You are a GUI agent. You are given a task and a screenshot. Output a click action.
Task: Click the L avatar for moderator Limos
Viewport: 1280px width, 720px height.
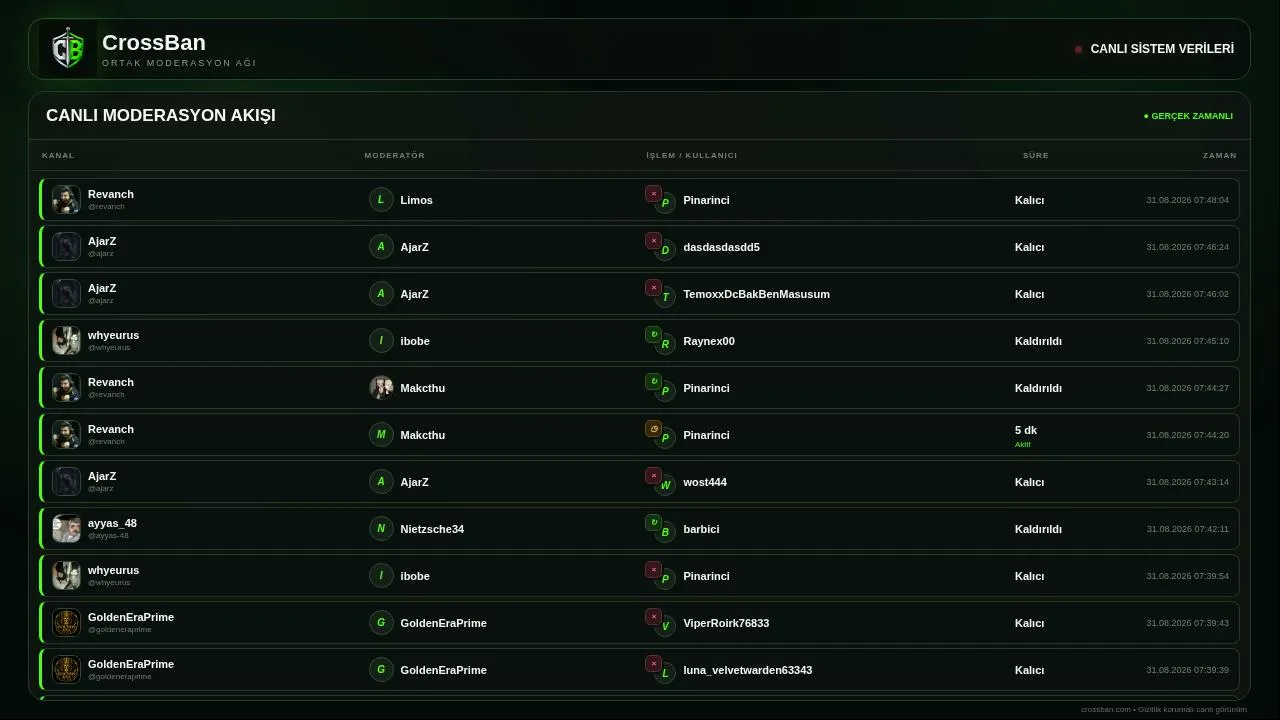click(x=381, y=200)
